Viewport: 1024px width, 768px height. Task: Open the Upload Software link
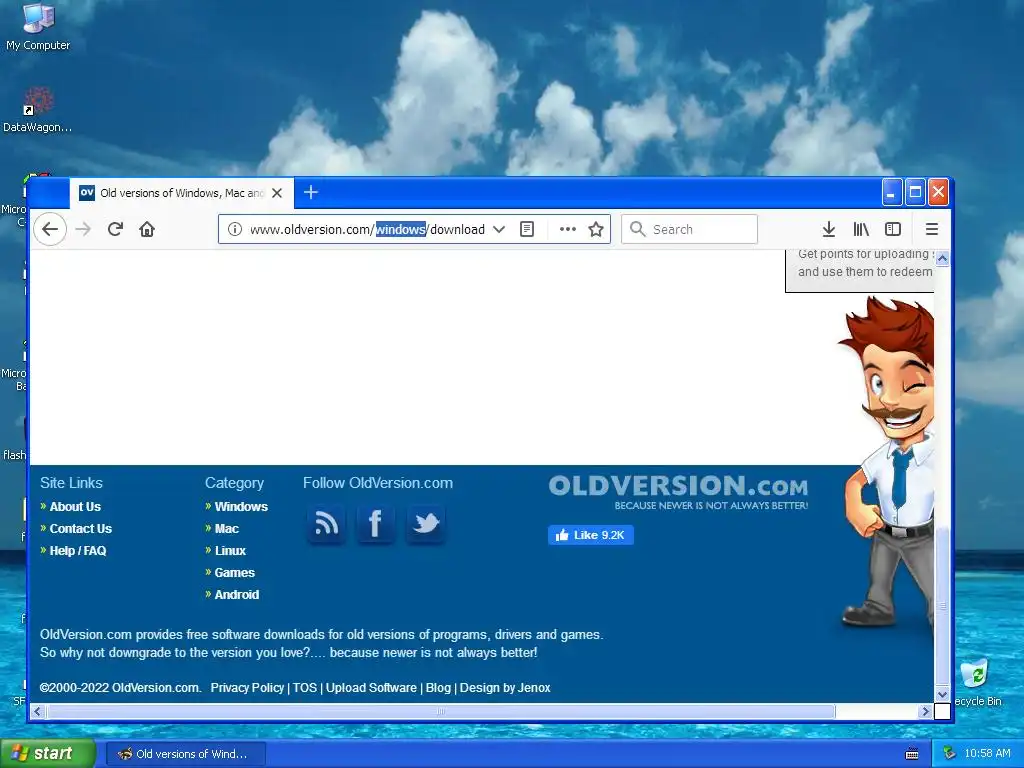click(371, 688)
